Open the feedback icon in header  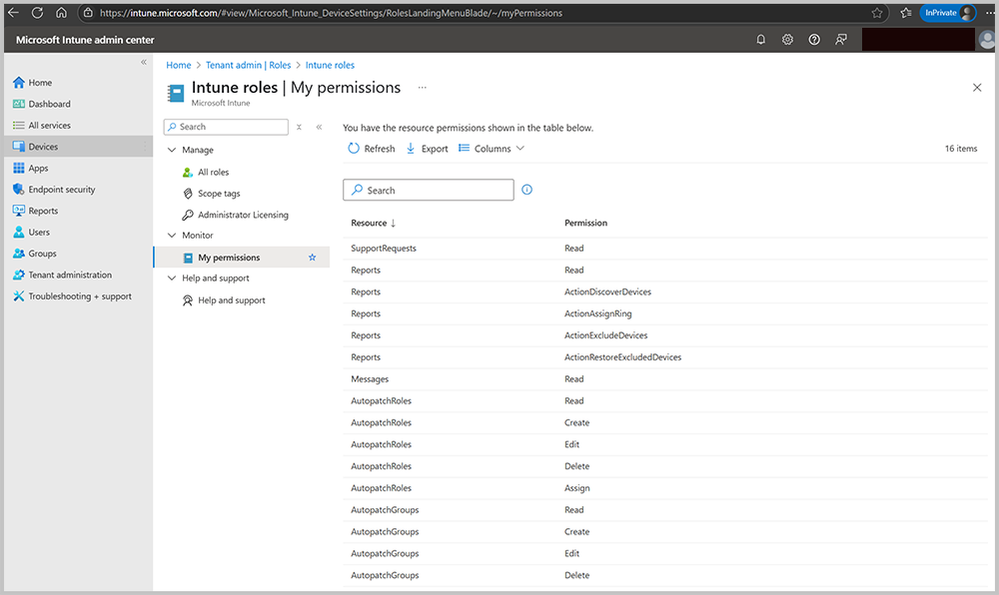point(841,39)
